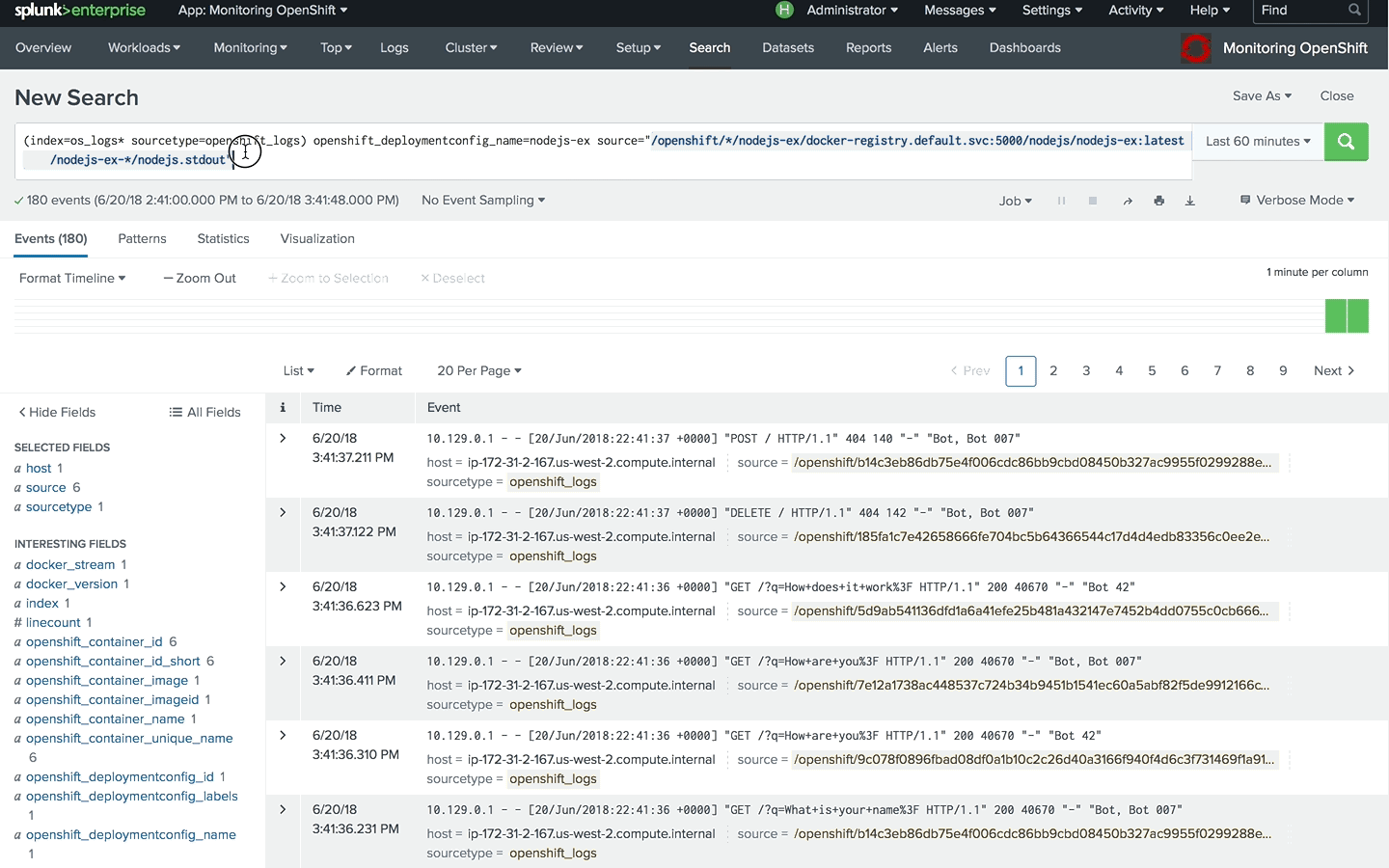Expand the 3:41:36.310 PM event row
Screen dimensions: 1389x868
pyautogui.click(x=283, y=735)
